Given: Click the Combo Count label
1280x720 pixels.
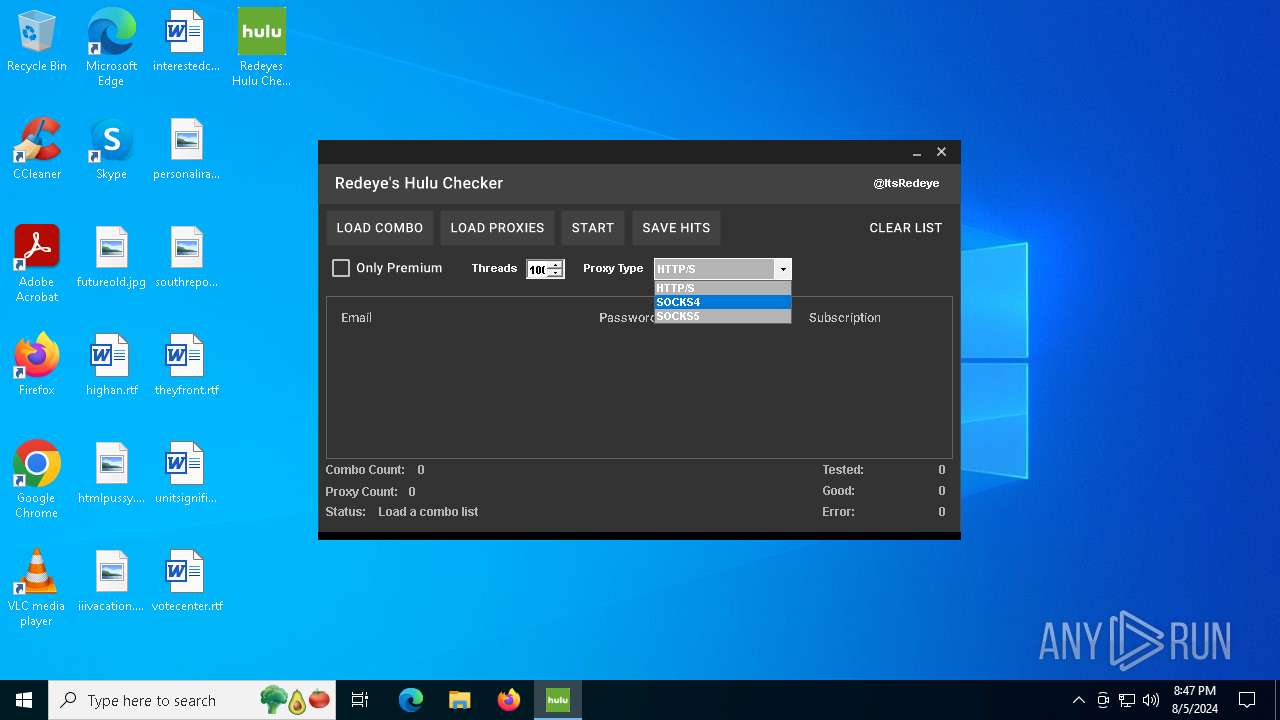Looking at the screenshot, I should click(x=365, y=470).
